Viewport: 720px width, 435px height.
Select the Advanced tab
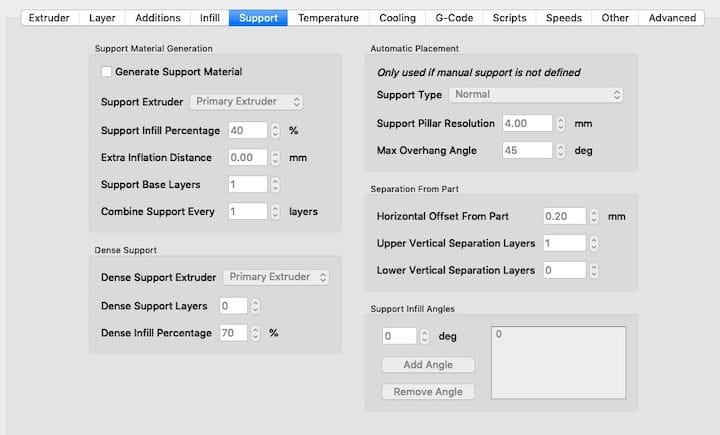click(x=672, y=18)
